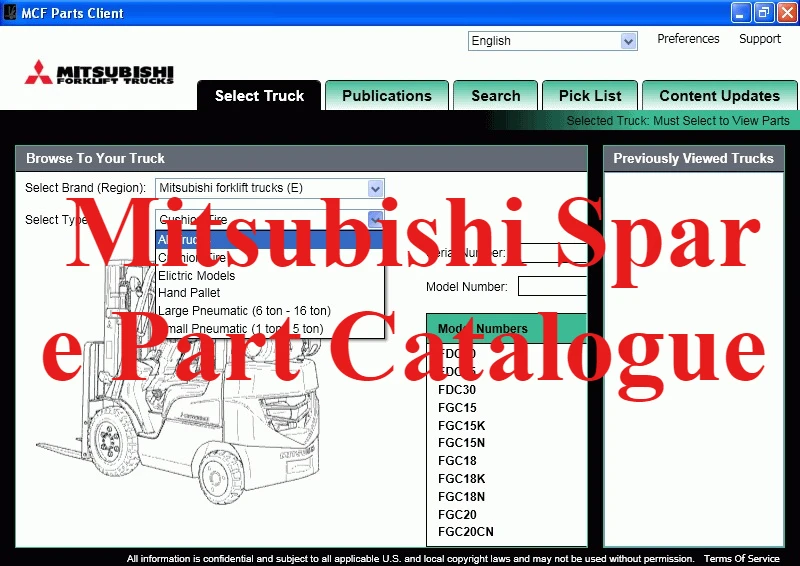Select Small Pneumatic (1 ton - 5 ton)

[x=270, y=329]
